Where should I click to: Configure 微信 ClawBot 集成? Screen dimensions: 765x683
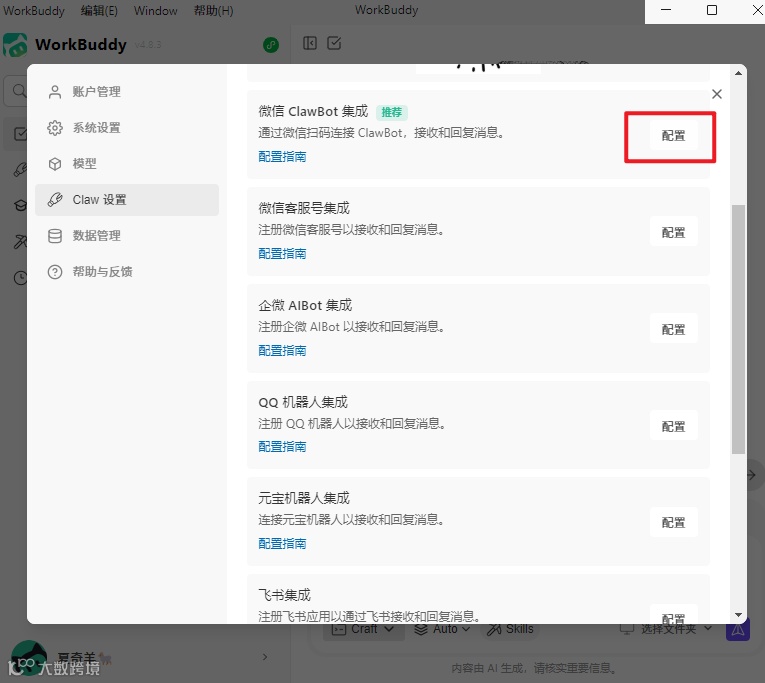click(673, 136)
